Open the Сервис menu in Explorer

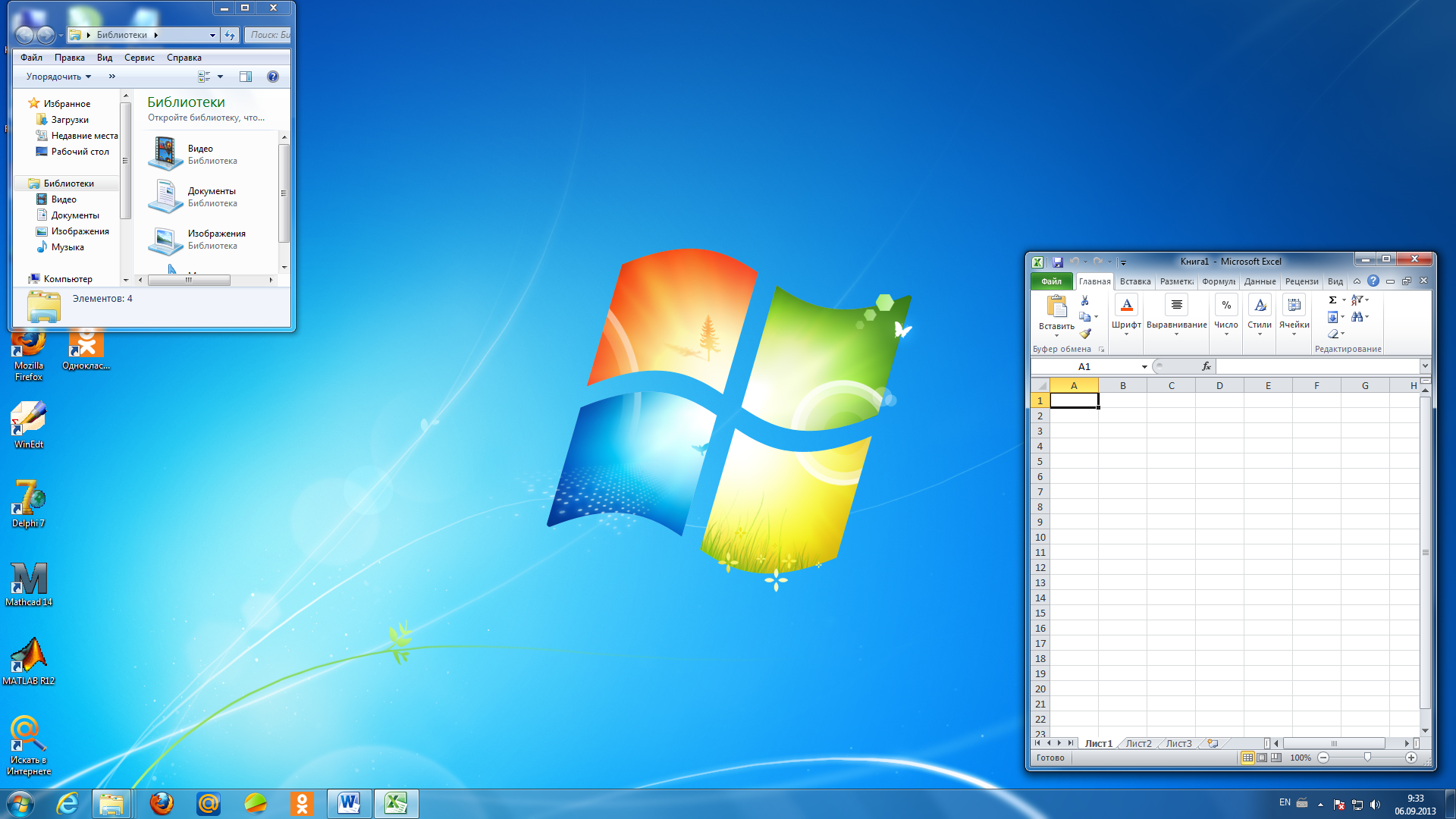[x=140, y=58]
